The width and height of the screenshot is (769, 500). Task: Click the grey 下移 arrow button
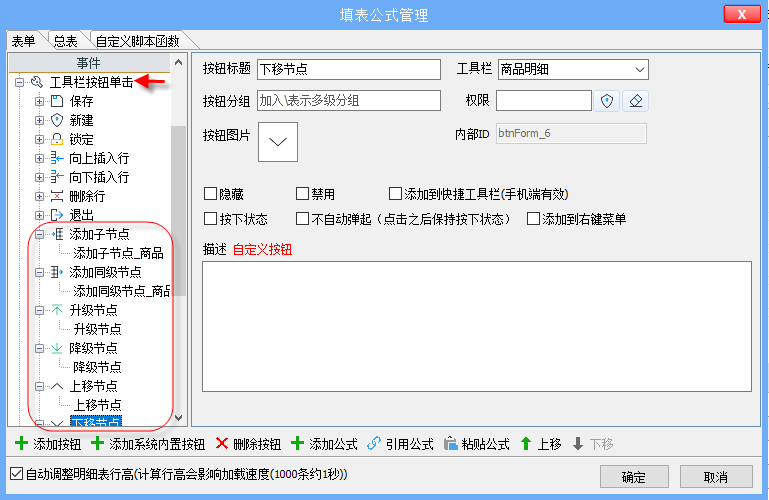point(593,444)
